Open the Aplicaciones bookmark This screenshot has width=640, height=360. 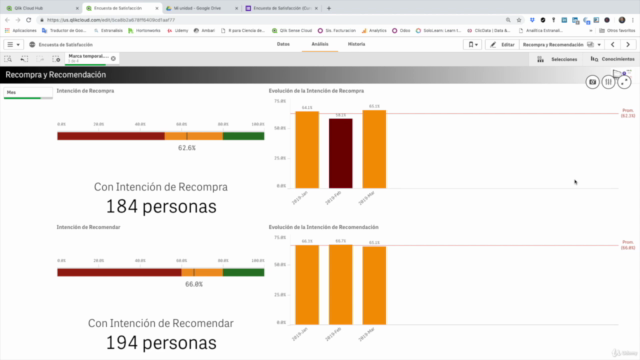20,31
